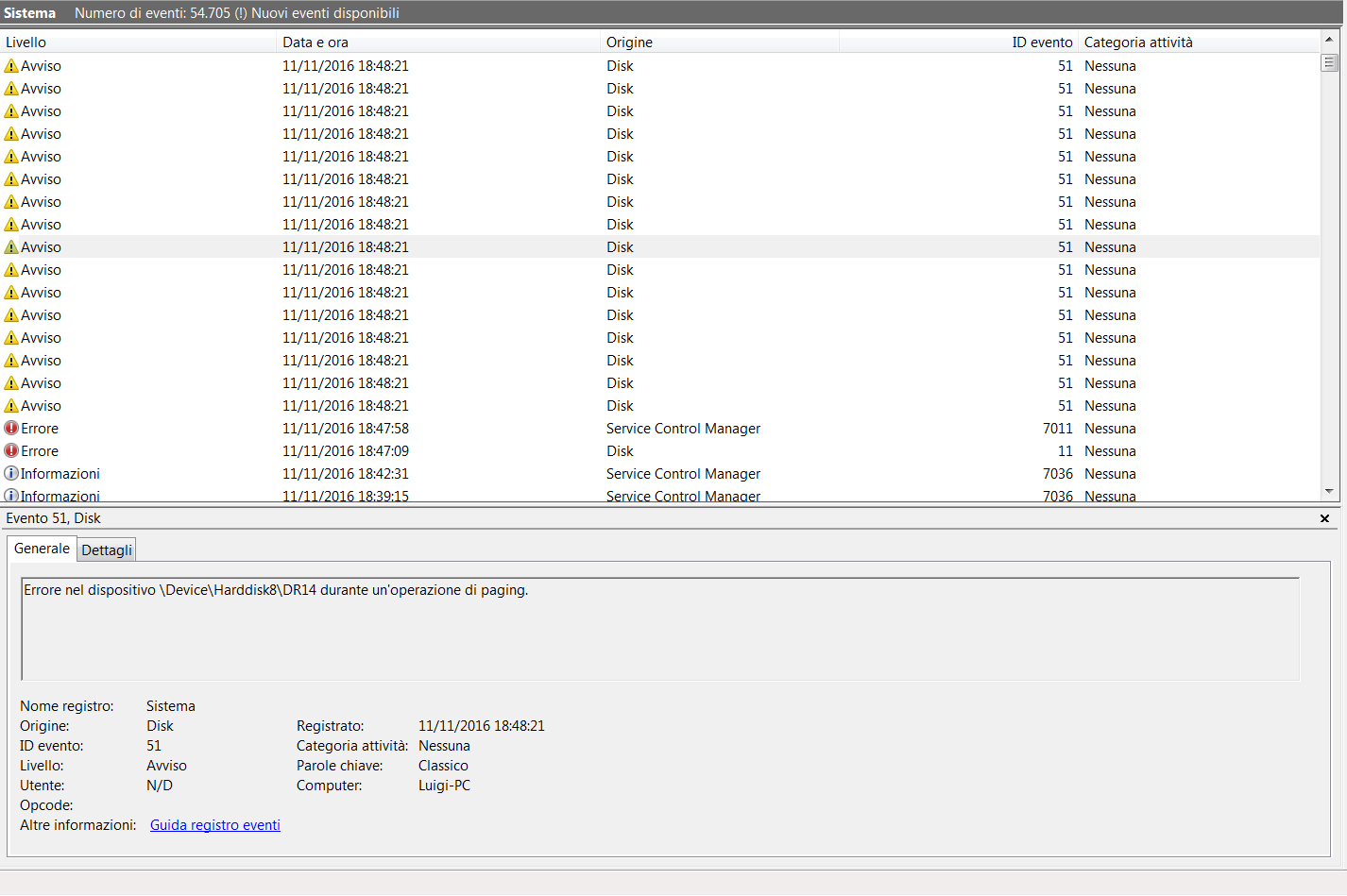Click inside the event description text box
1347x896 pixels.
click(x=659, y=630)
